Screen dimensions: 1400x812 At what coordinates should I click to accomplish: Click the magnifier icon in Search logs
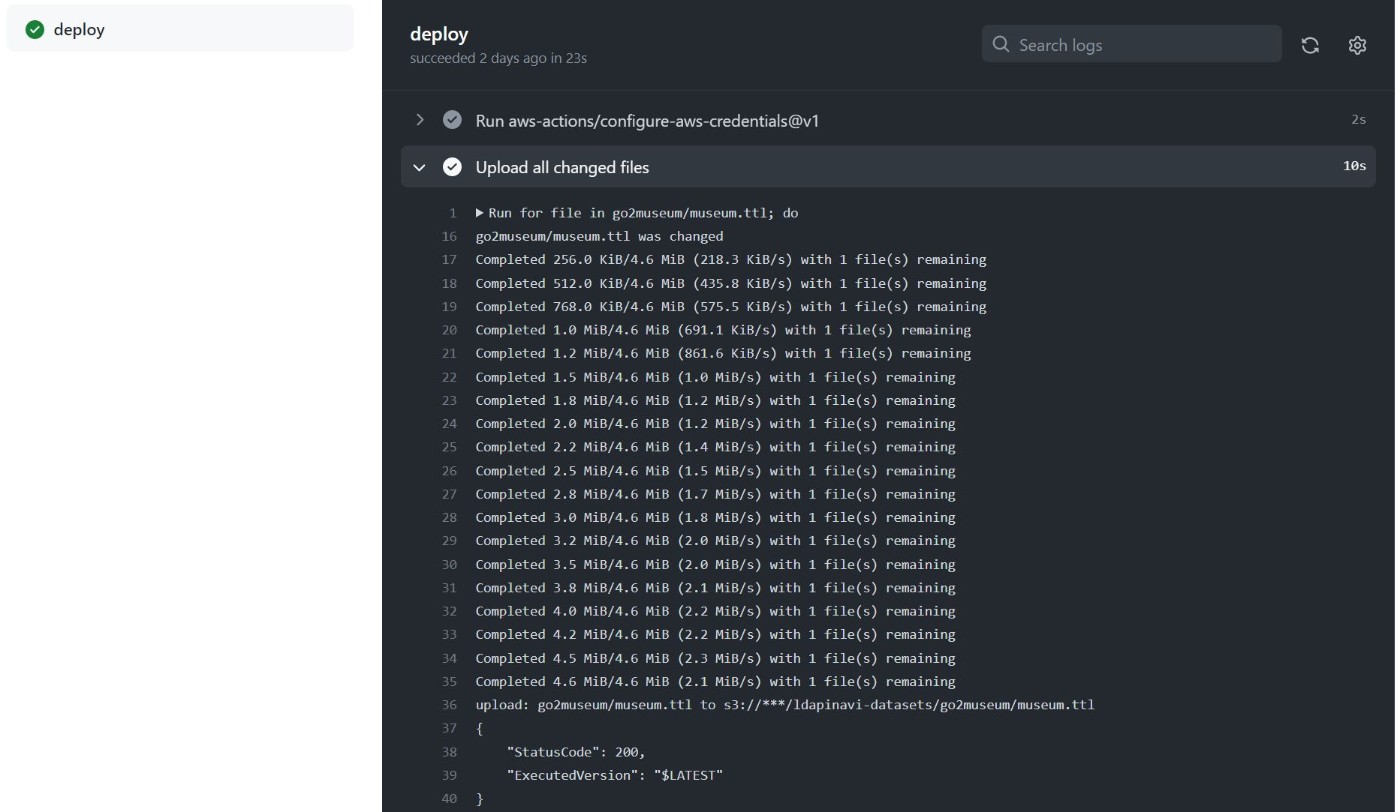pos(1000,45)
